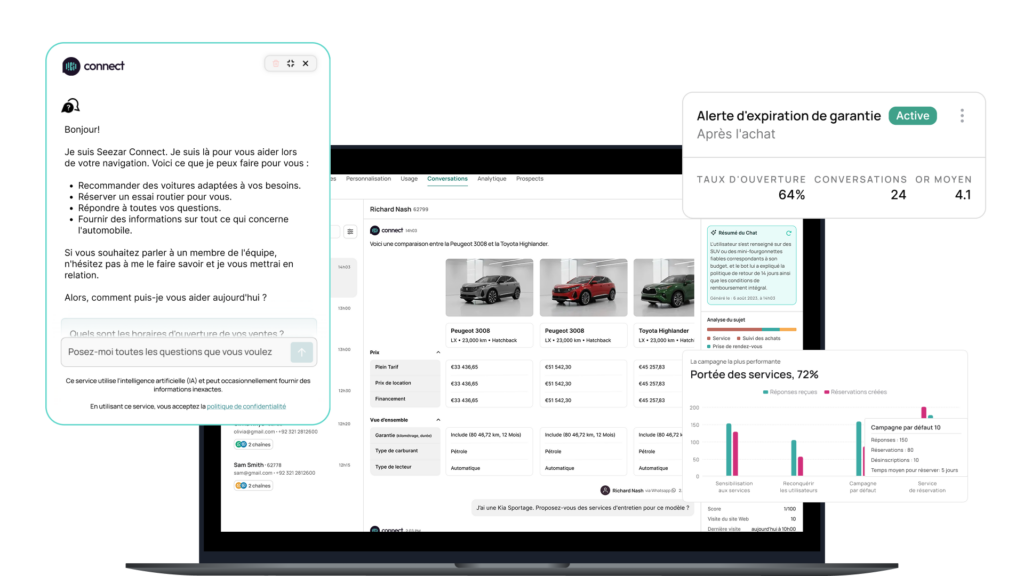Open the politique de confidentialité link
This screenshot has height=576, width=1024.
(x=246, y=407)
